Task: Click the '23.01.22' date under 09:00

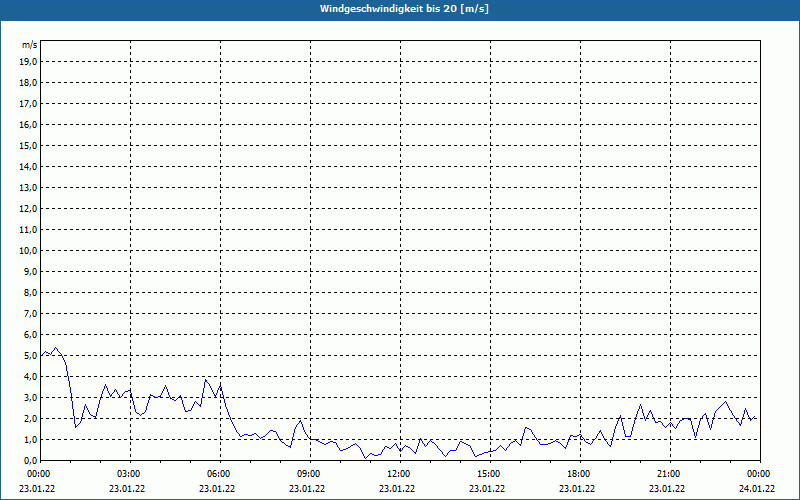Action: coord(307,489)
